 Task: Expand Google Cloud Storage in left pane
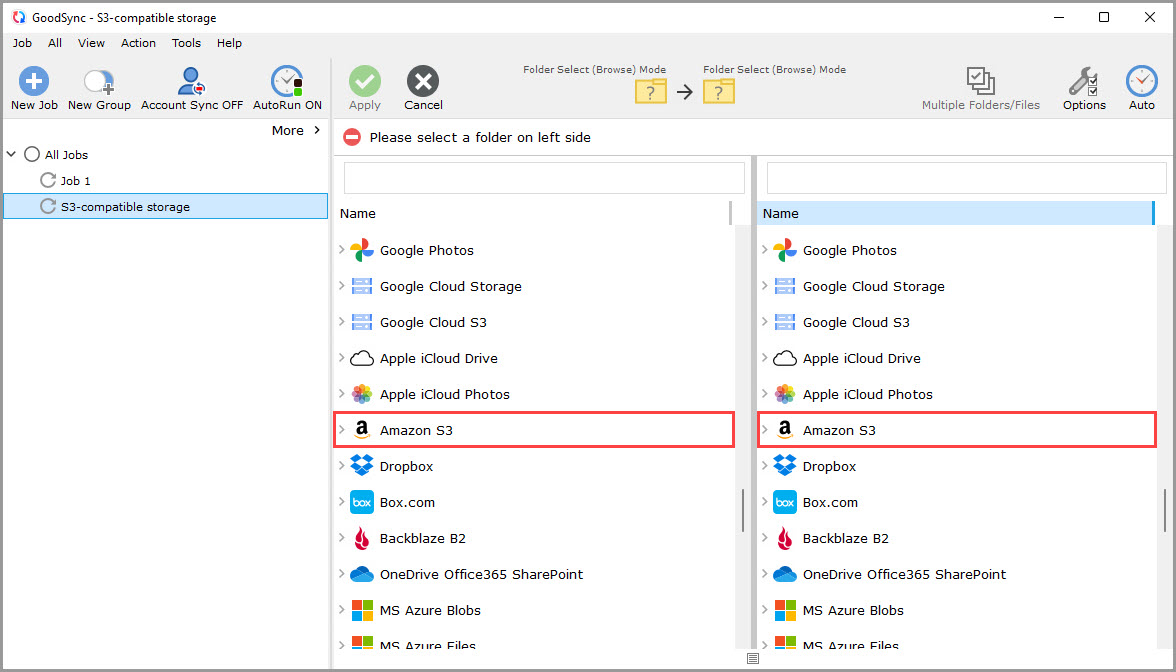point(342,286)
